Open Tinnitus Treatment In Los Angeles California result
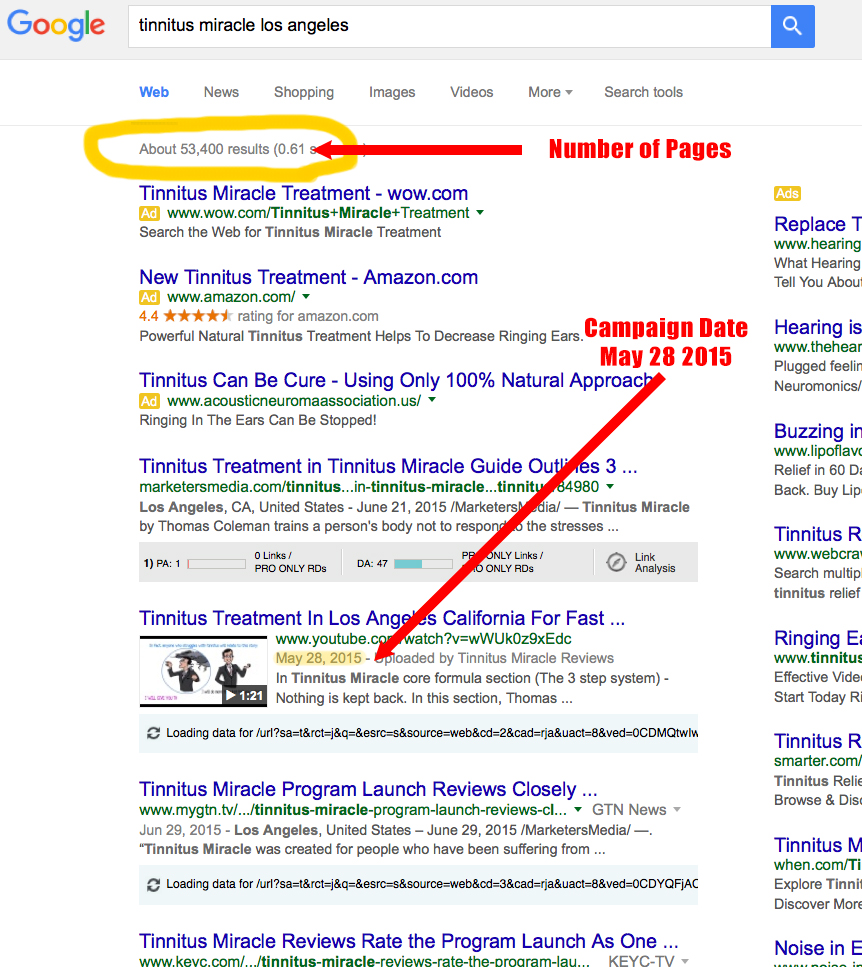 tap(382, 618)
